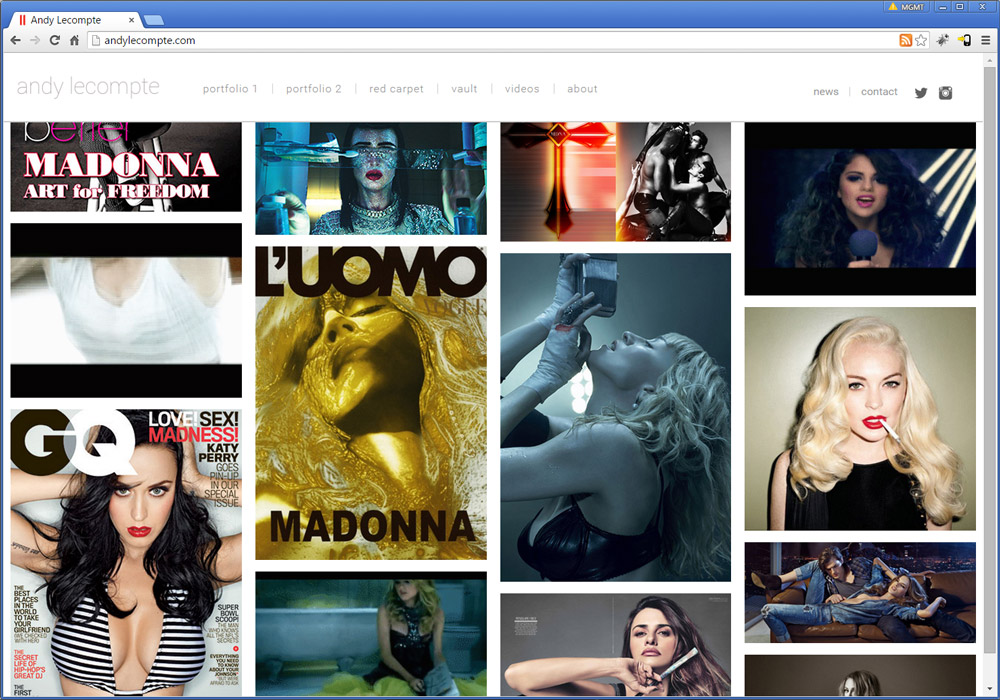This screenshot has height=700, width=1000.
Task: Go back to the previous page
Action: 16,40
